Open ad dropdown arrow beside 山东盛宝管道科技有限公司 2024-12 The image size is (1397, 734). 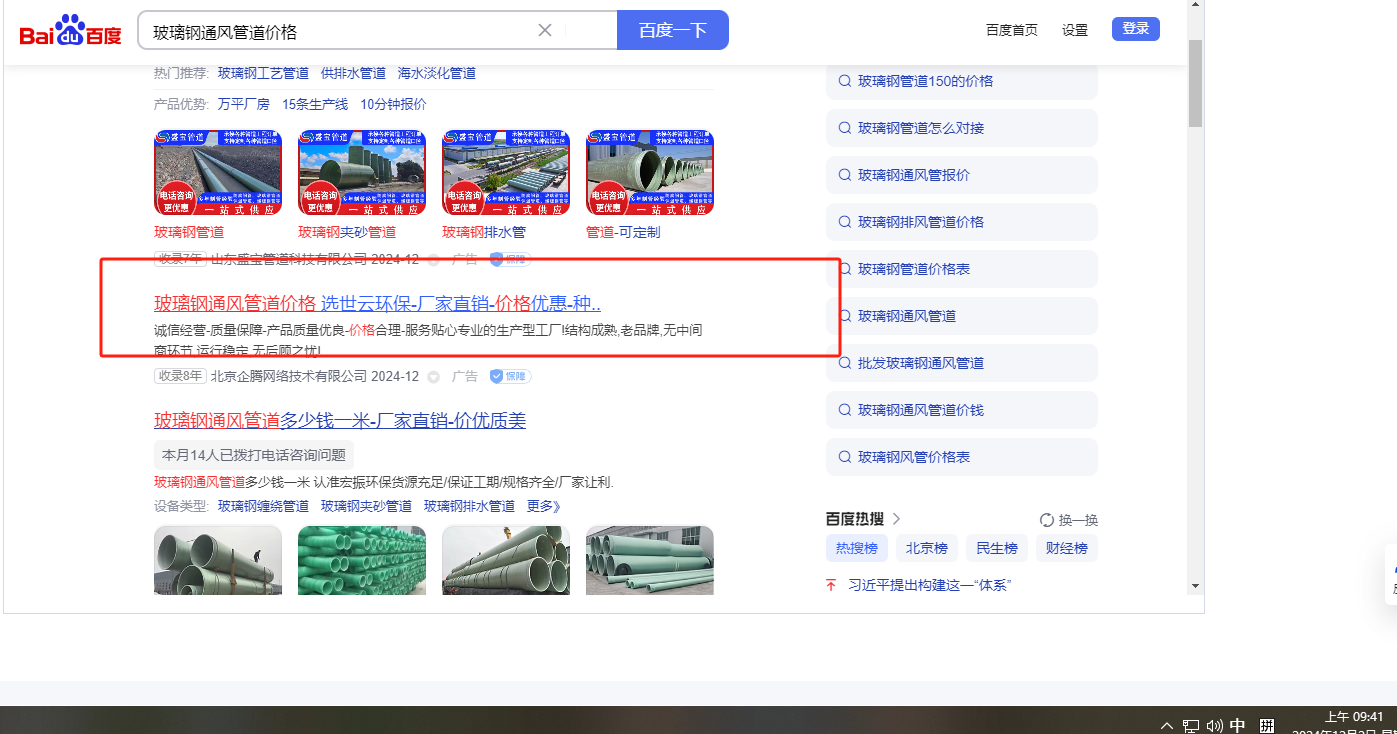click(433, 260)
